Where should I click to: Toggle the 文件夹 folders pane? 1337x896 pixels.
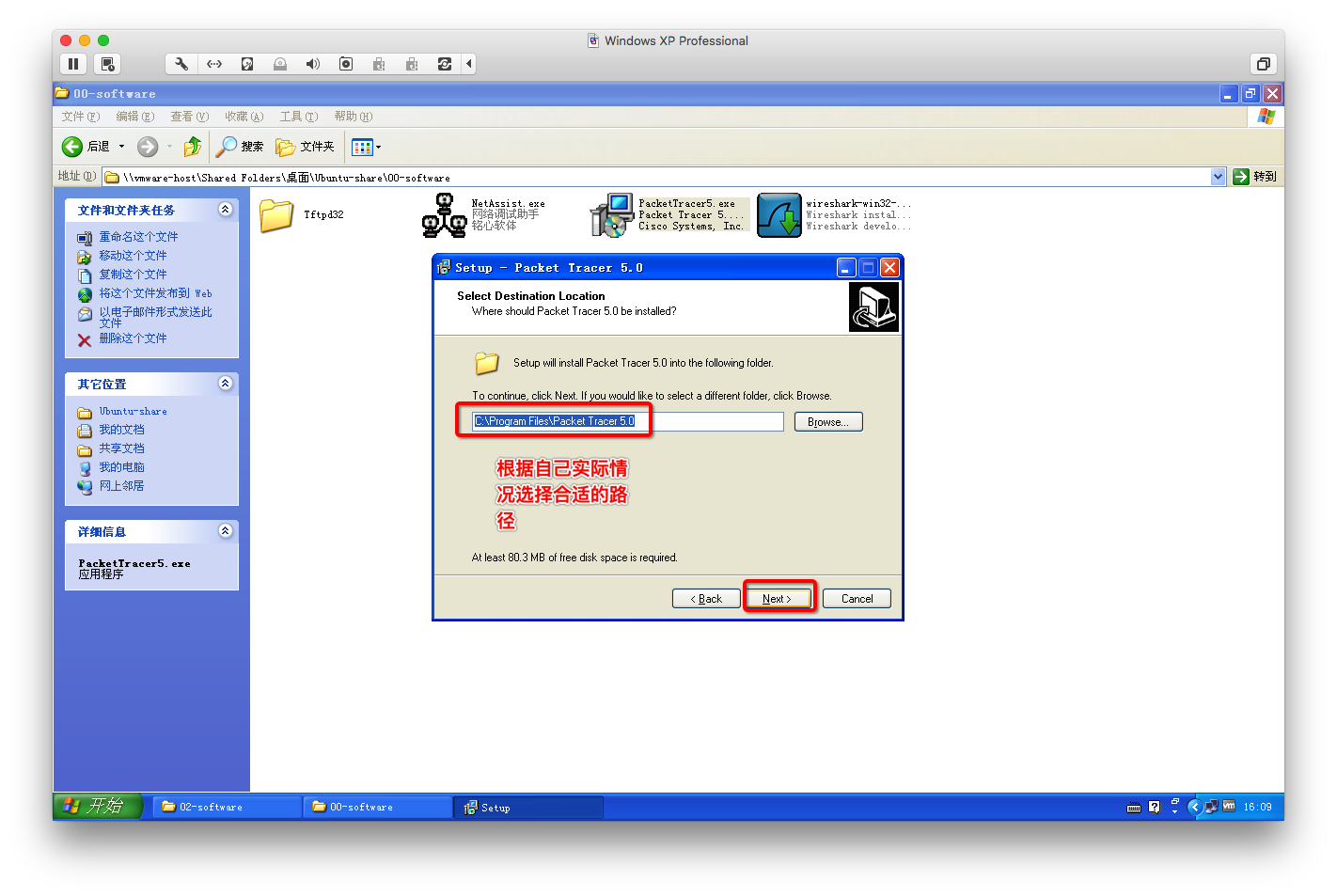(305, 147)
